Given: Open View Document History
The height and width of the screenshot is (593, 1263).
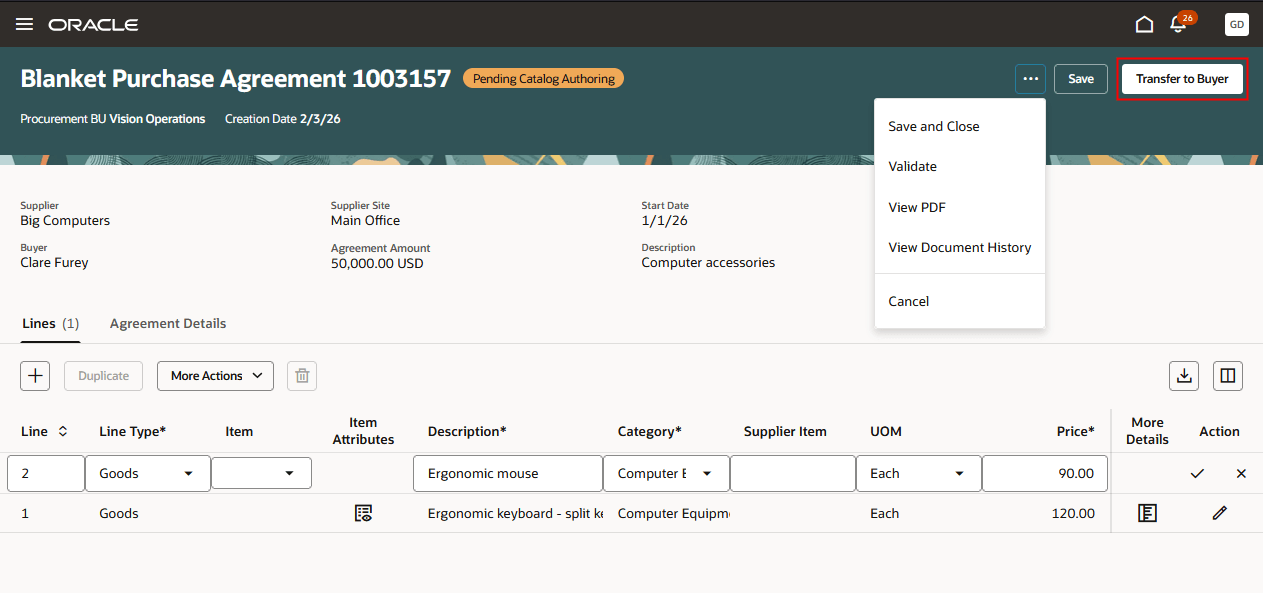Looking at the screenshot, I should 960,247.
